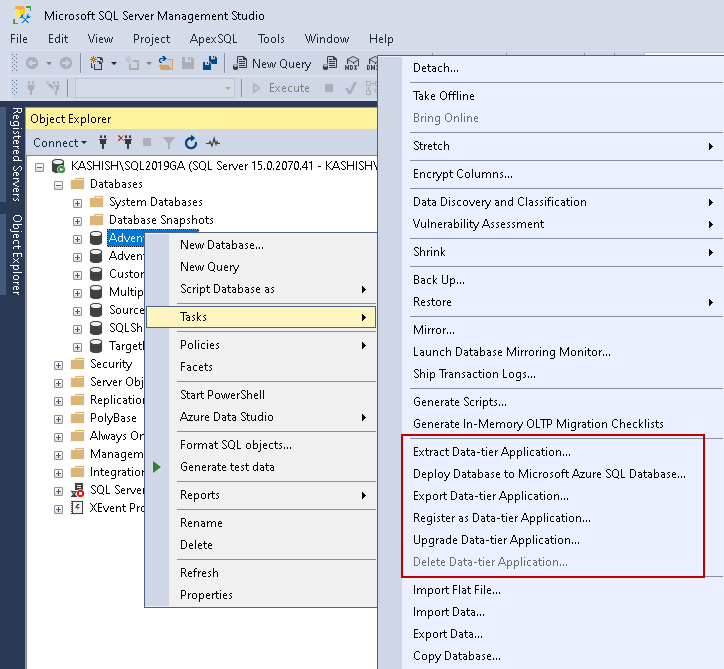Open the Stretch submenu arrow

[x=711, y=146]
